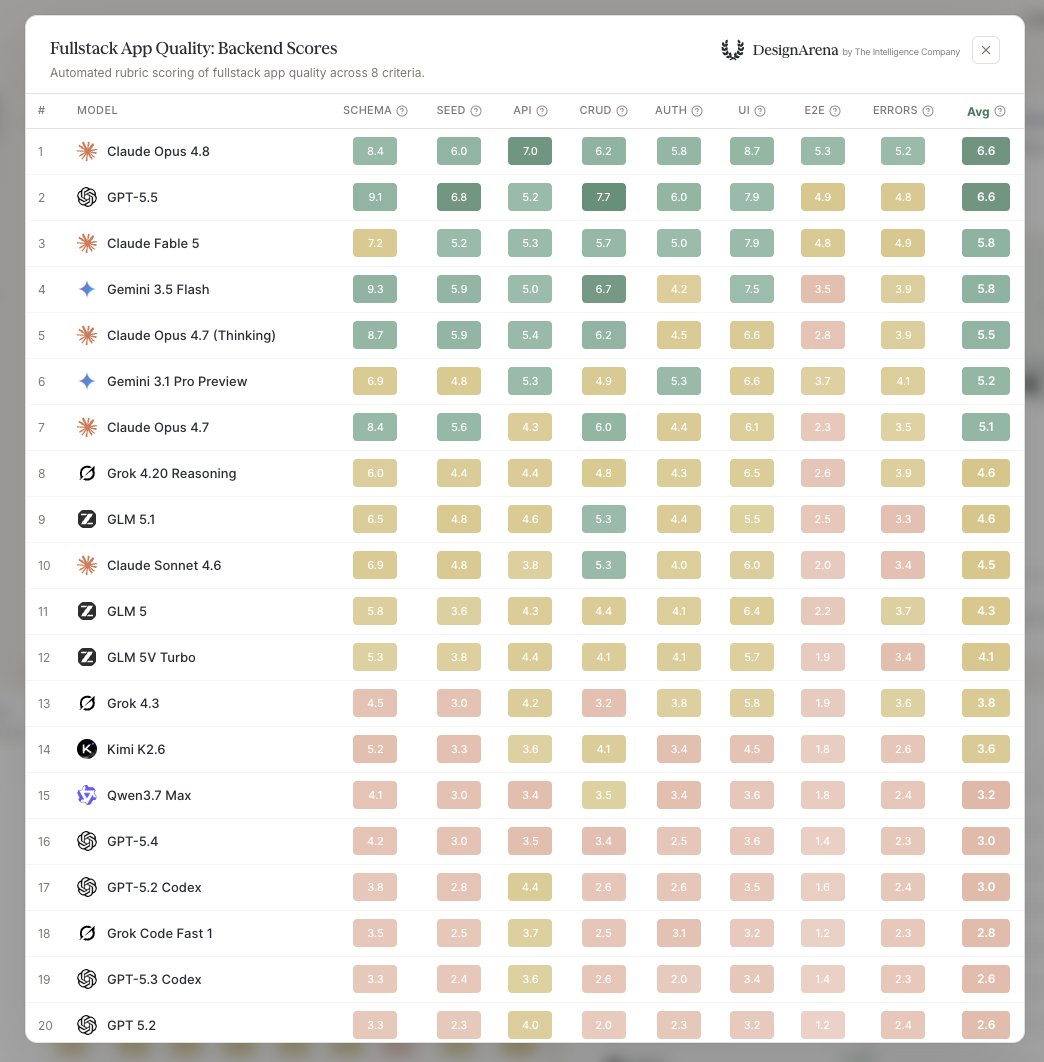This screenshot has height=1062, width=1044.
Task: Click The Intelligence Company link text
Action: click(x=907, y=52)
